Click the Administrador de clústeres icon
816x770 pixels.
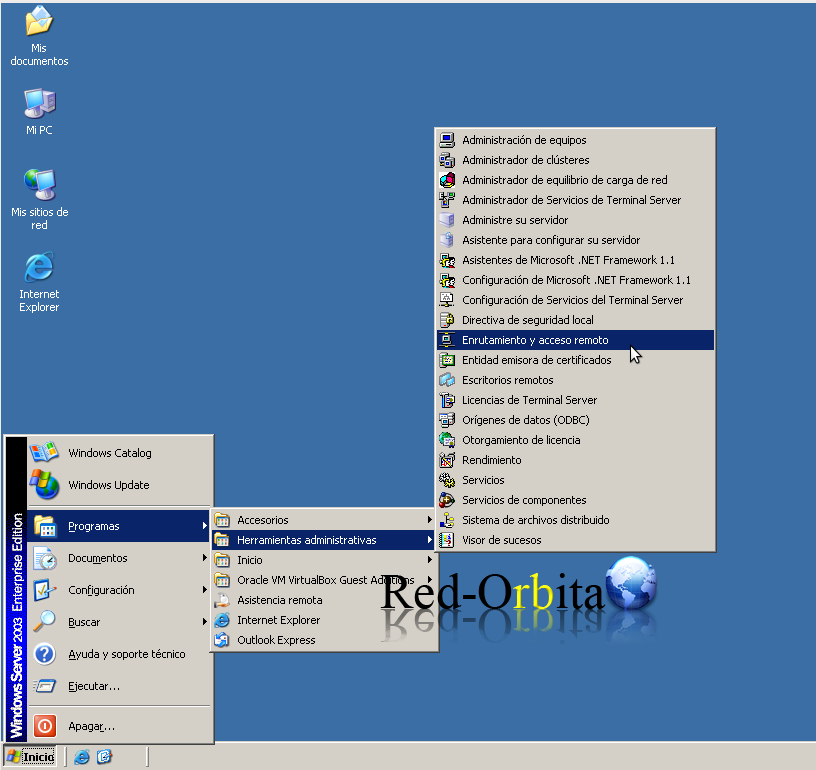coord(447,160)
